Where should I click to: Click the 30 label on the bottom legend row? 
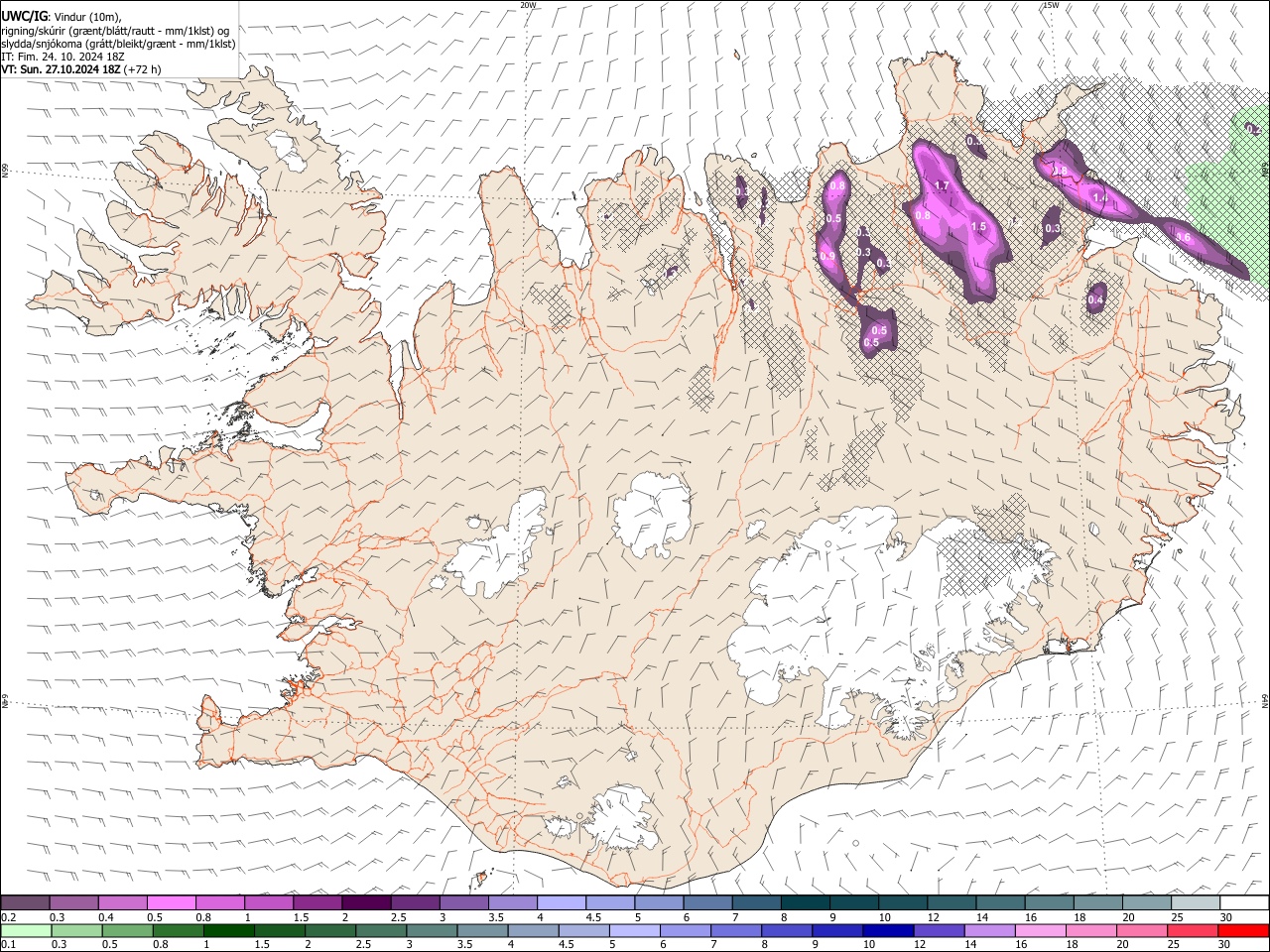pos(1225,945)
